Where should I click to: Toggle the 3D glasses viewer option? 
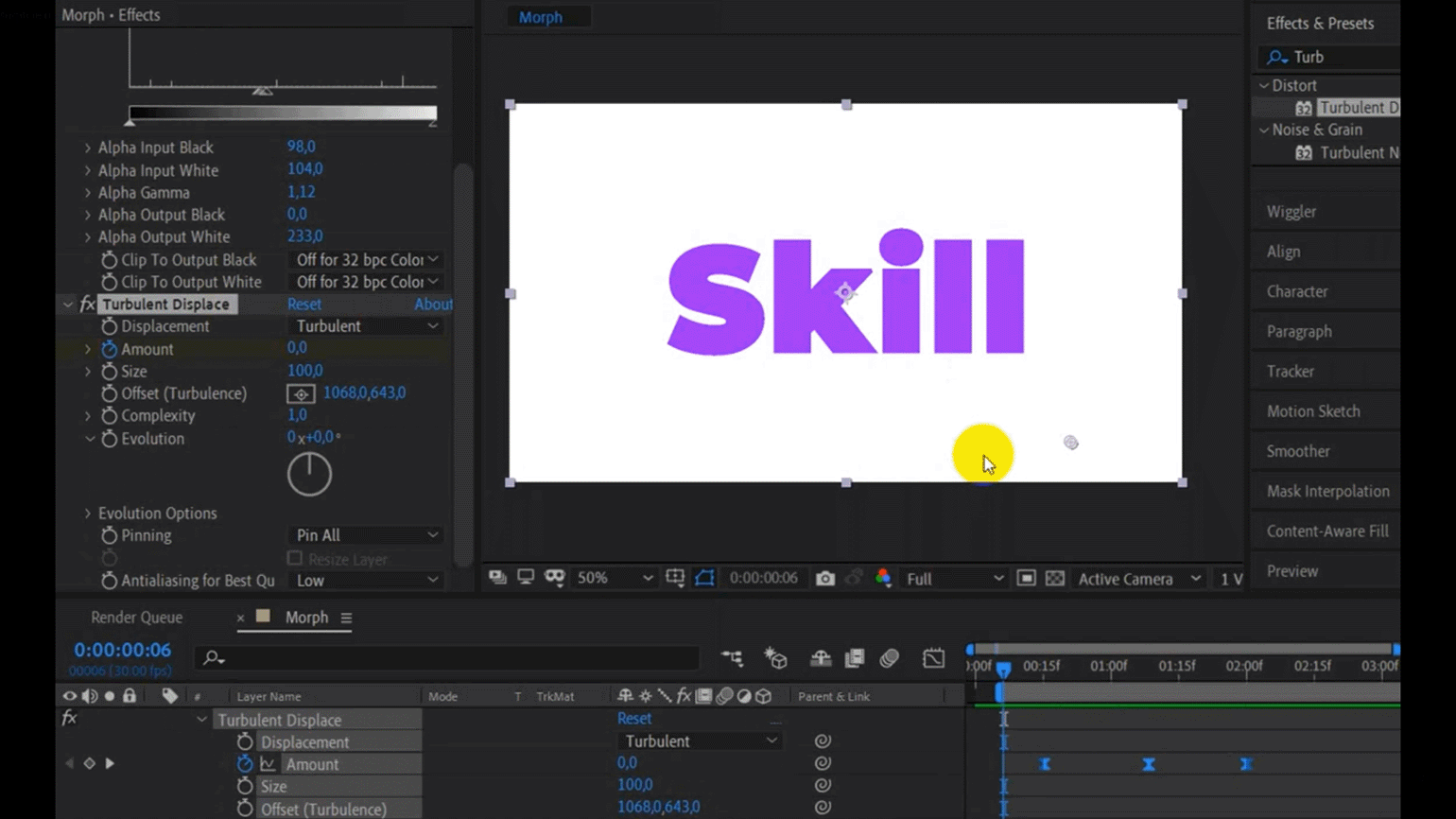[x=555, y=578]
